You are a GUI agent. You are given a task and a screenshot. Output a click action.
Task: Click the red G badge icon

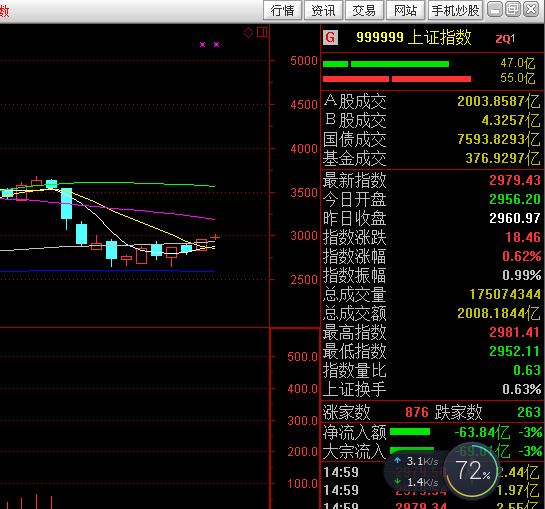click(330, 37)
